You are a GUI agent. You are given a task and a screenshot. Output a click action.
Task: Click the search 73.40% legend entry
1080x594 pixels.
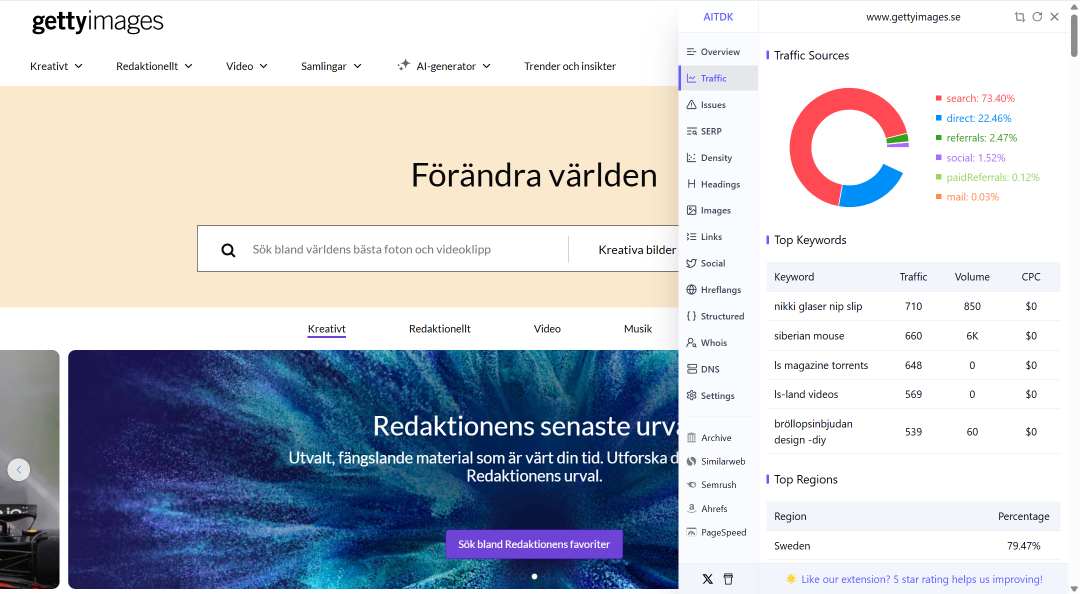tap(975, 99)
